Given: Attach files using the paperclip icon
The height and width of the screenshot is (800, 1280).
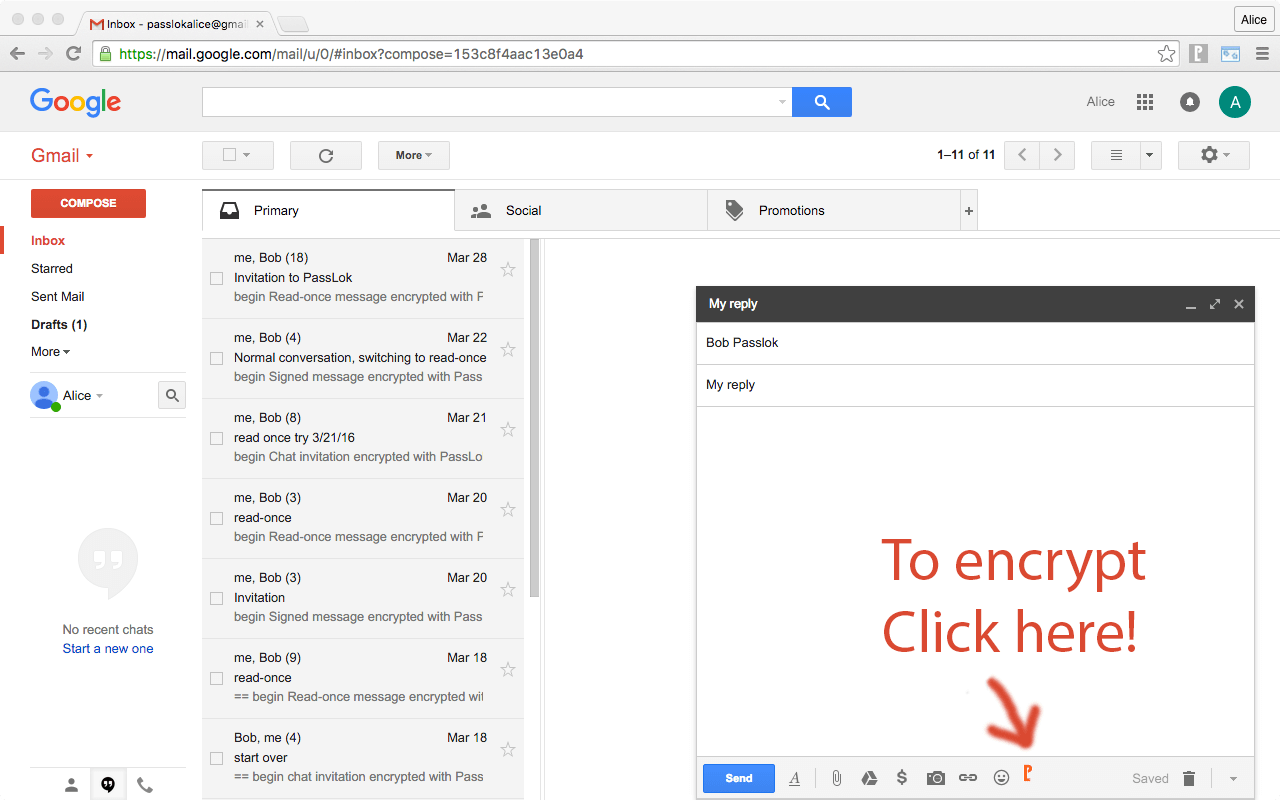Looking at the screenshot, I should click(837, 778).
